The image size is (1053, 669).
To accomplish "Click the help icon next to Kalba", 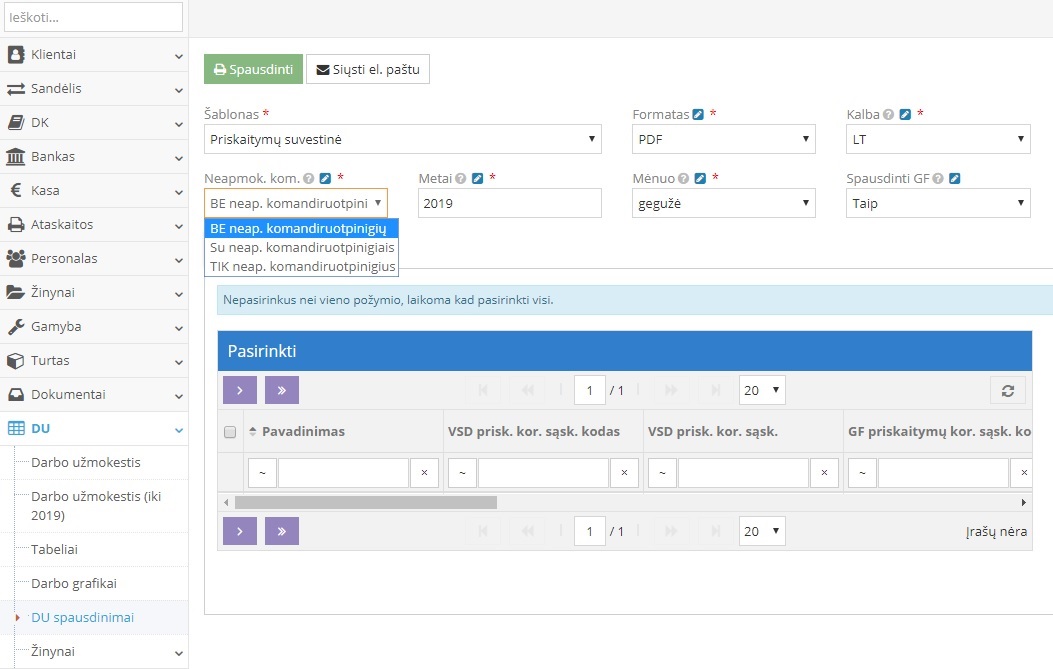I will point(889,115).
